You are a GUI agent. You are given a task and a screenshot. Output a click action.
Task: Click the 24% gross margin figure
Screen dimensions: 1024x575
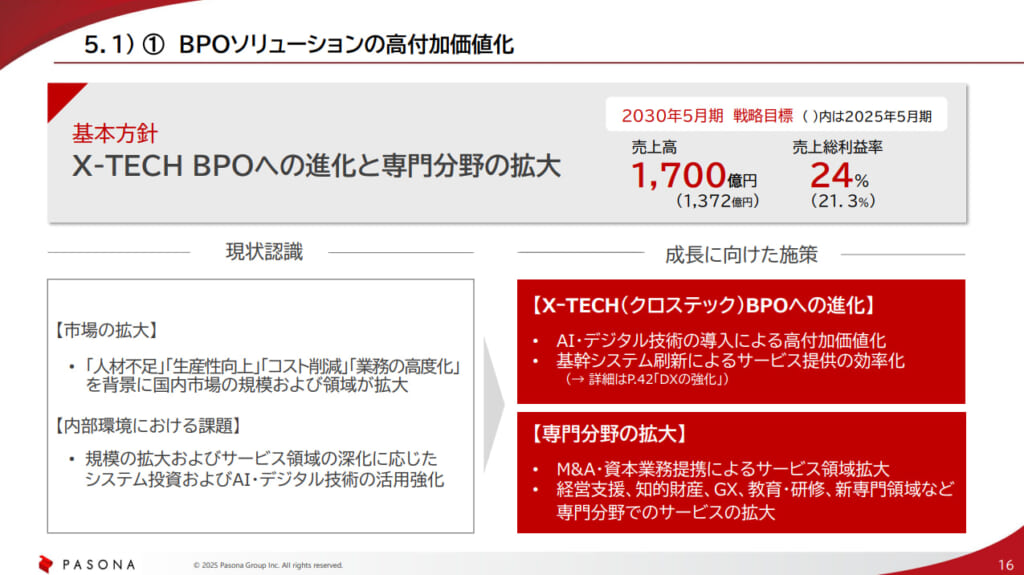point(836,177)
